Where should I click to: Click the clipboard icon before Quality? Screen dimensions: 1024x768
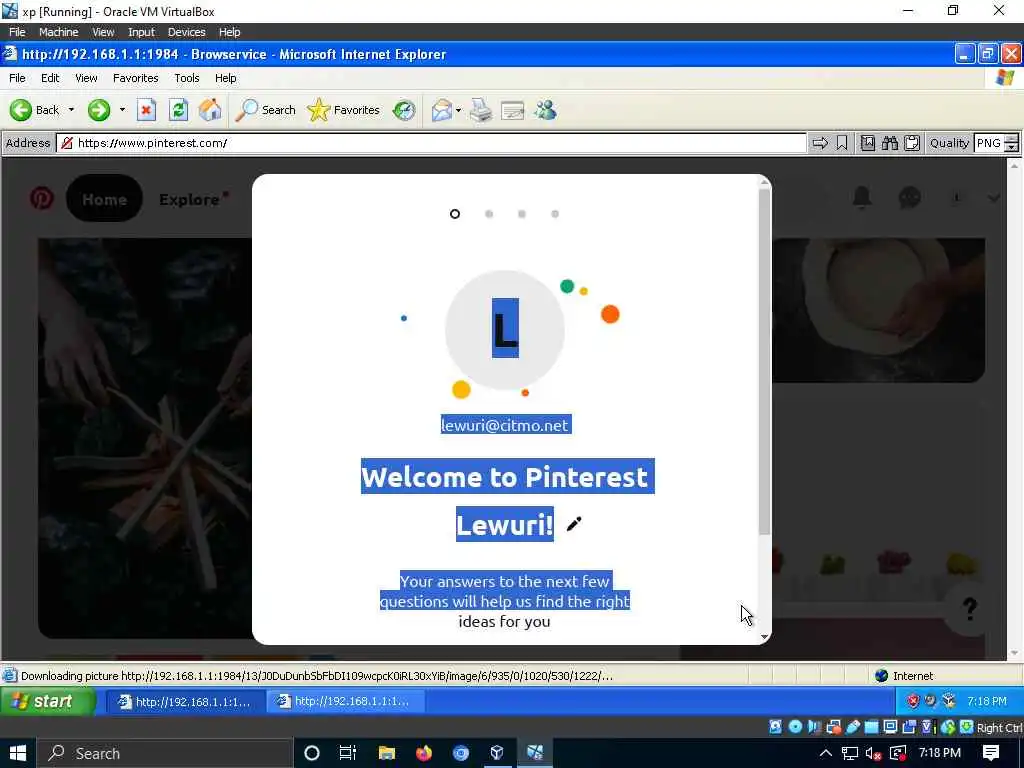click(x=912, y=143)
